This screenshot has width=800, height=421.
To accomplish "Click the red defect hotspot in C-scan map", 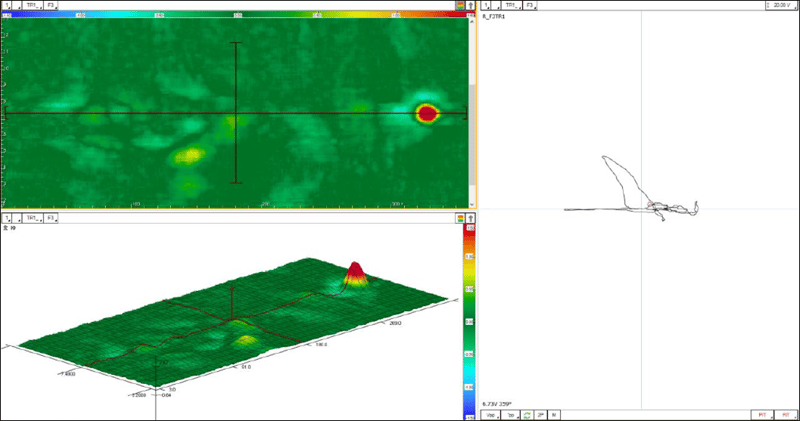I will [427, 113].
